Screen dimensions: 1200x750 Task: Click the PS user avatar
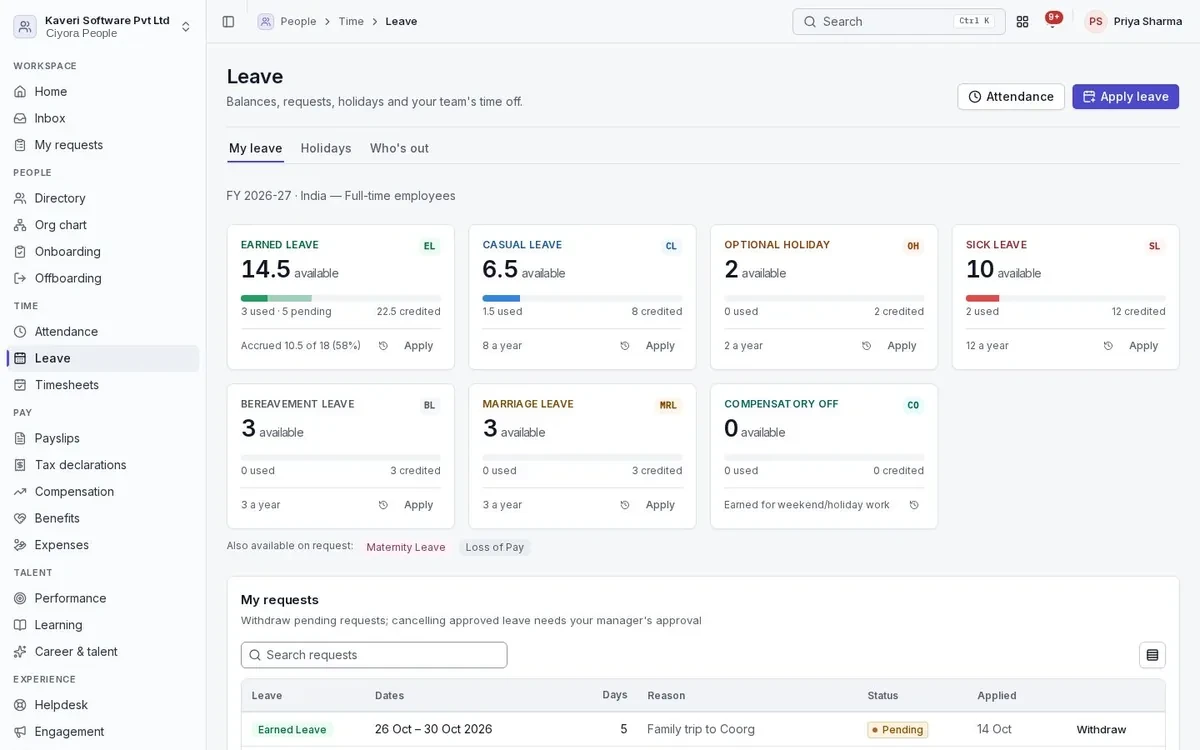point(1096,21)
